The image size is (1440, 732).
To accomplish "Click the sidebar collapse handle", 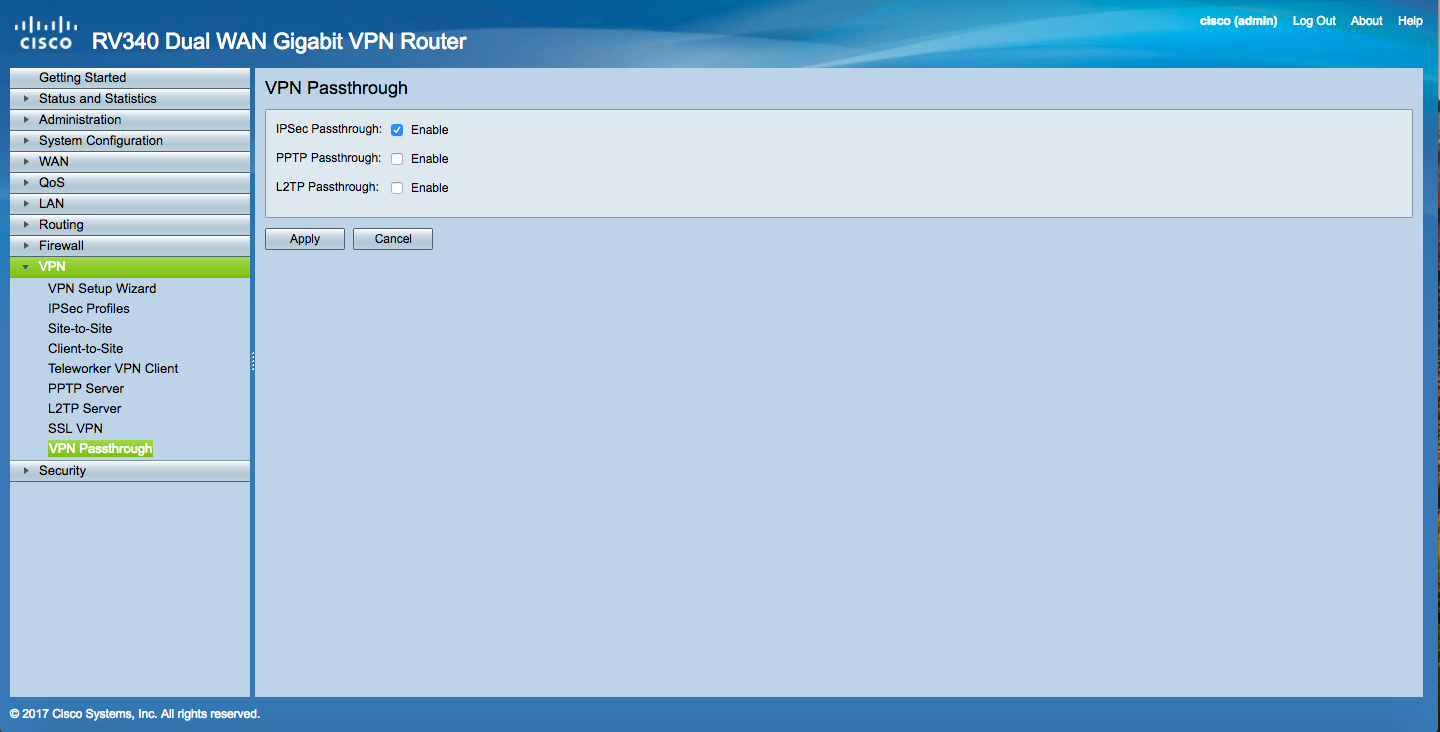I will tap(253, 361).
